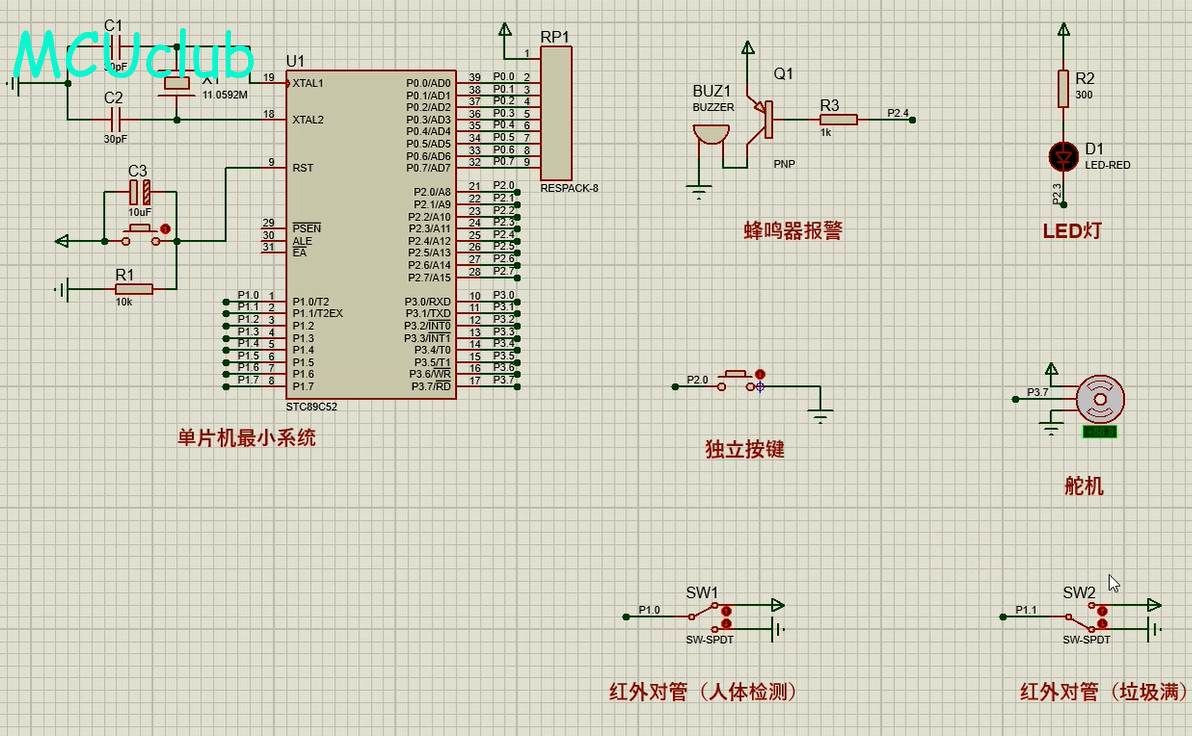The height and width of the screenshot is (736, 1192).
Task: Click the RST pin label on U1
Action: coord(303,168)
